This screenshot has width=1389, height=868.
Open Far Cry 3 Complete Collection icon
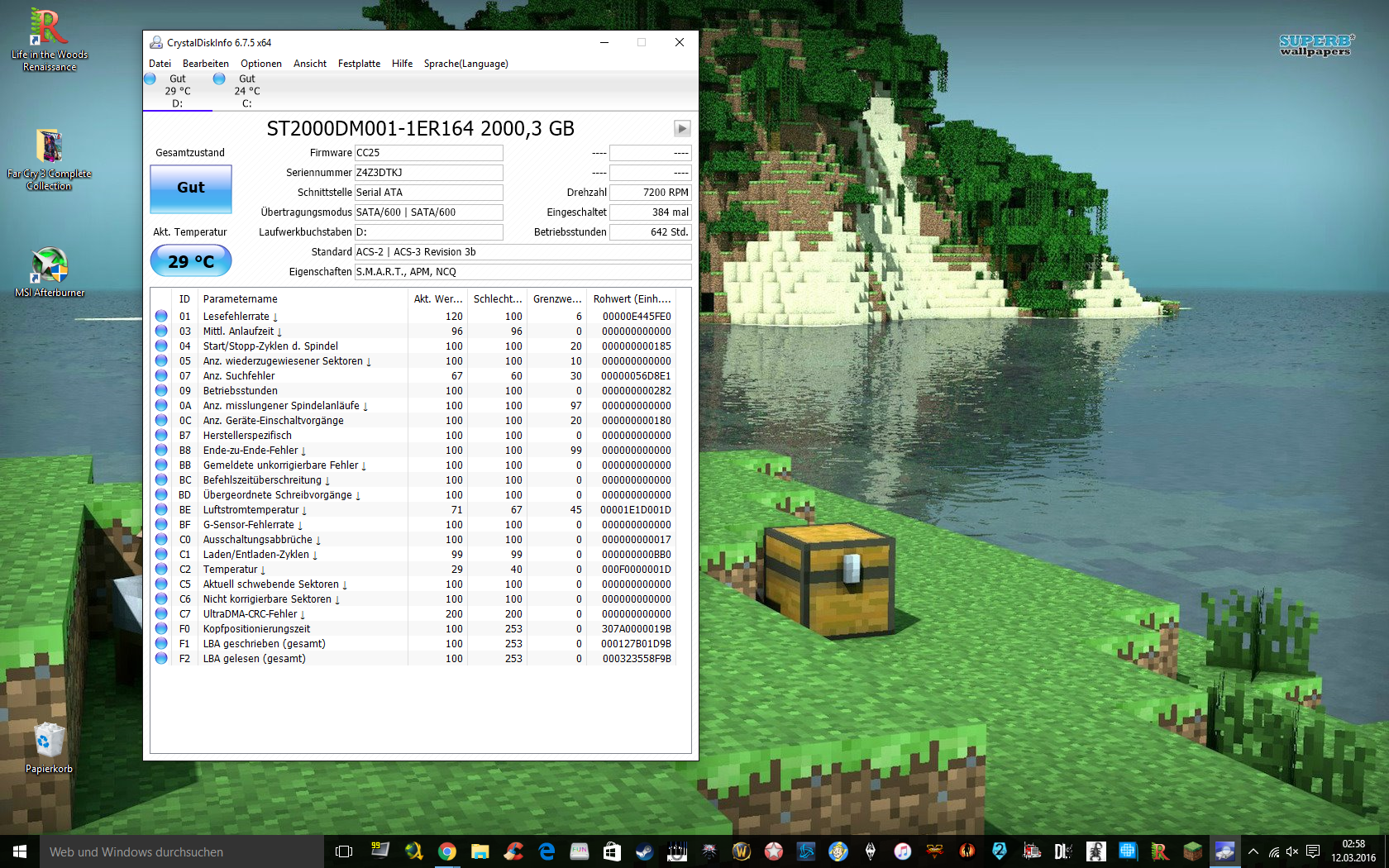(50, 160)
